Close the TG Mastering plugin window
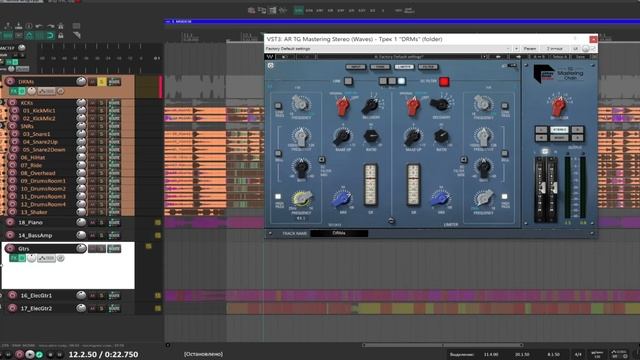 (x=593, y=39)
